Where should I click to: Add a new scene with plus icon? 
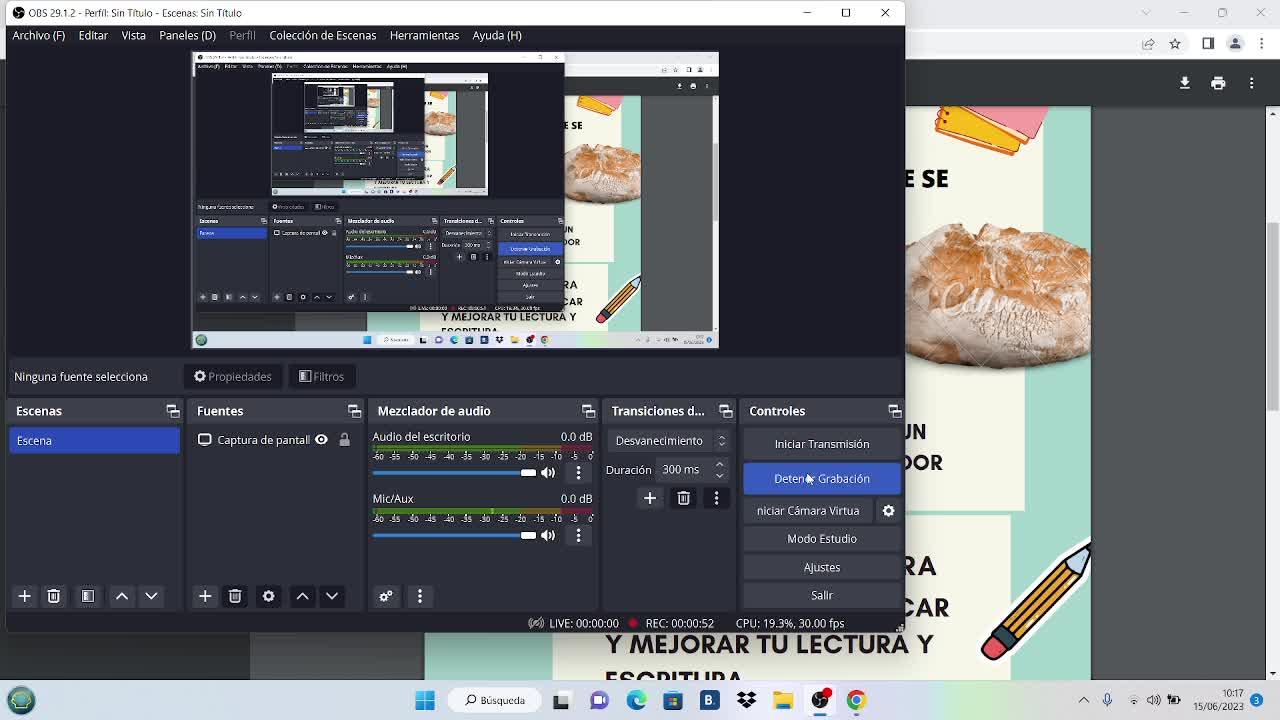point(25,596)
